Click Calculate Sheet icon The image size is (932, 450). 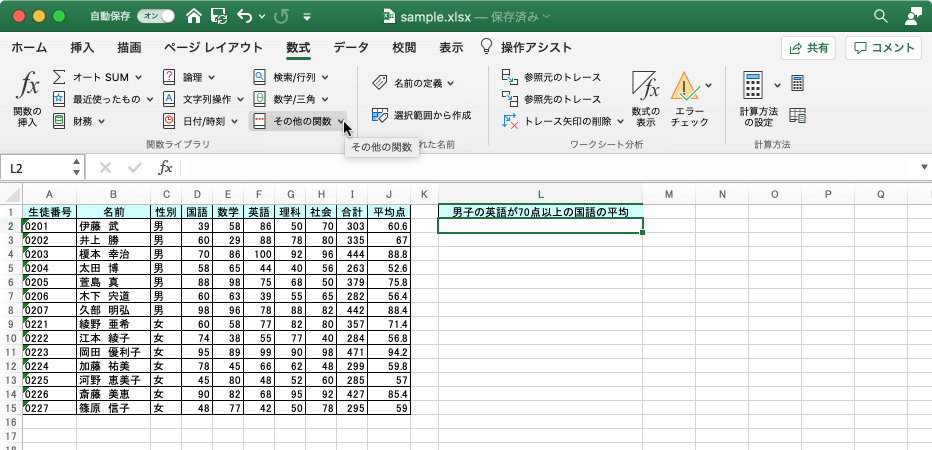click(797, 115)
